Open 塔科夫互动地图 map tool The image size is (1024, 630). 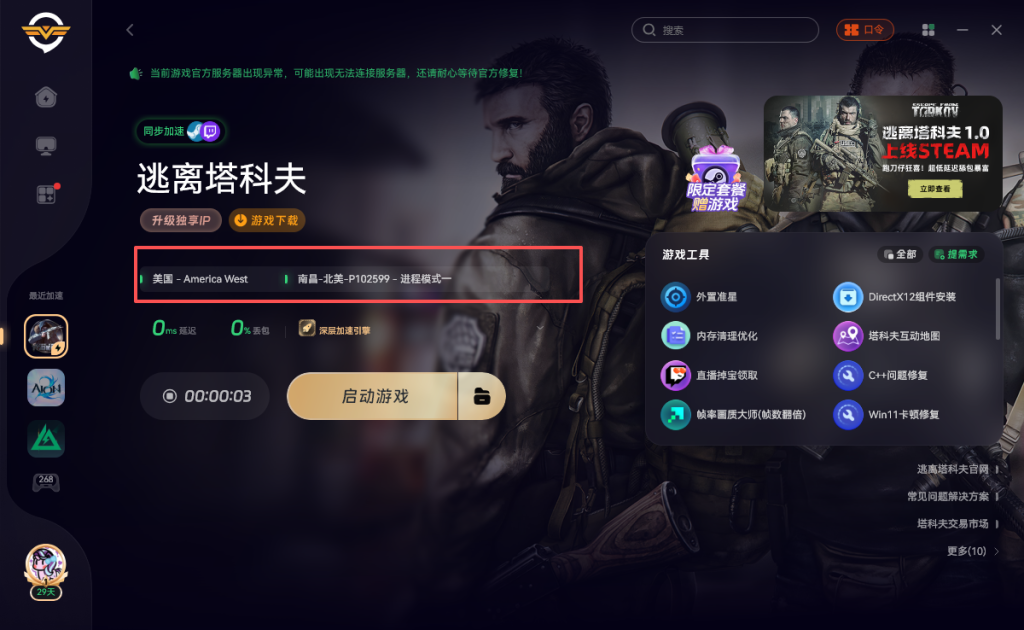point(887,336)
